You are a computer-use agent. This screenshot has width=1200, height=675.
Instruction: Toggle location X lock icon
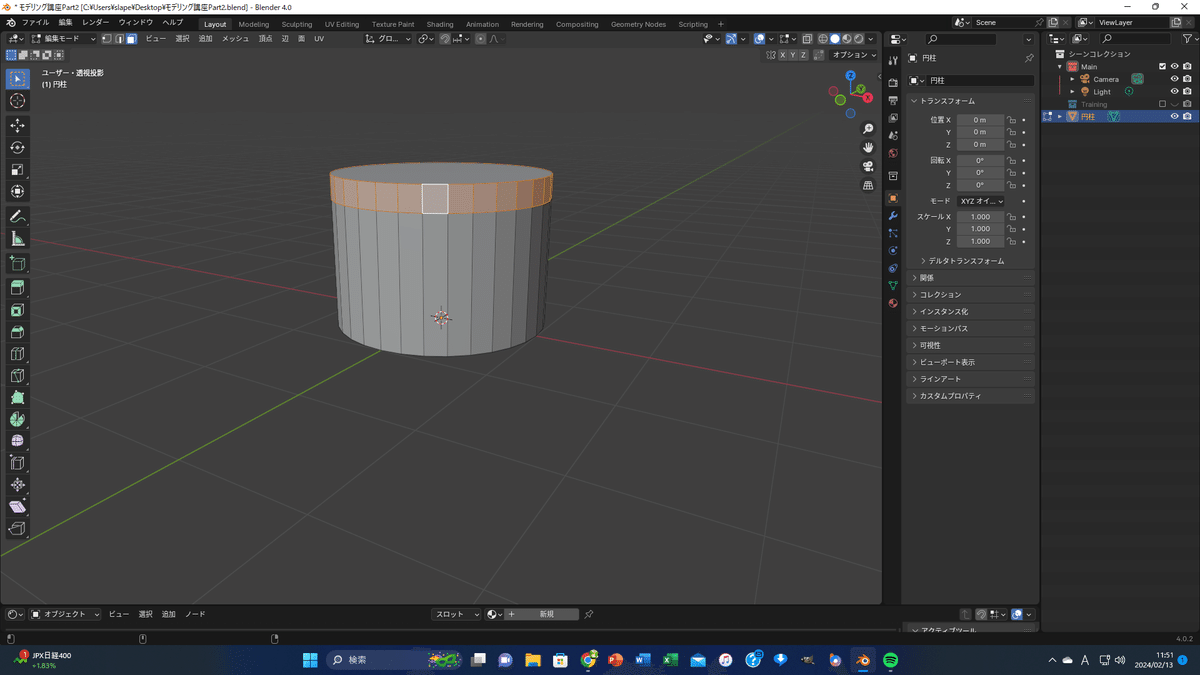click(x=1012, y=120)
